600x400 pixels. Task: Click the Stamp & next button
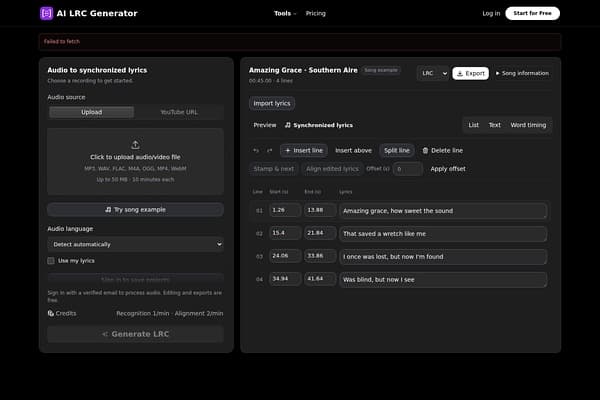pyautogui.click(x=274, y=169)
